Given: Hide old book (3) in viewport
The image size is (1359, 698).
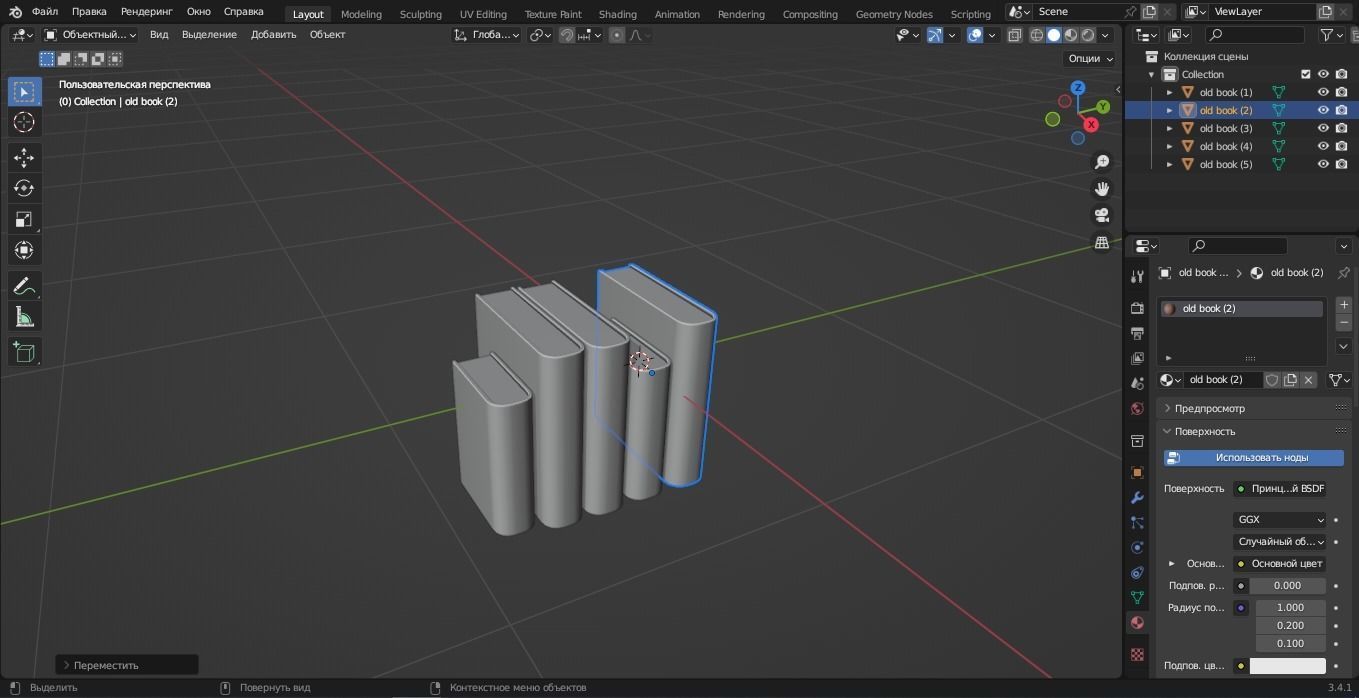Looking at the screenshot, I should [x=1323, y=128].
